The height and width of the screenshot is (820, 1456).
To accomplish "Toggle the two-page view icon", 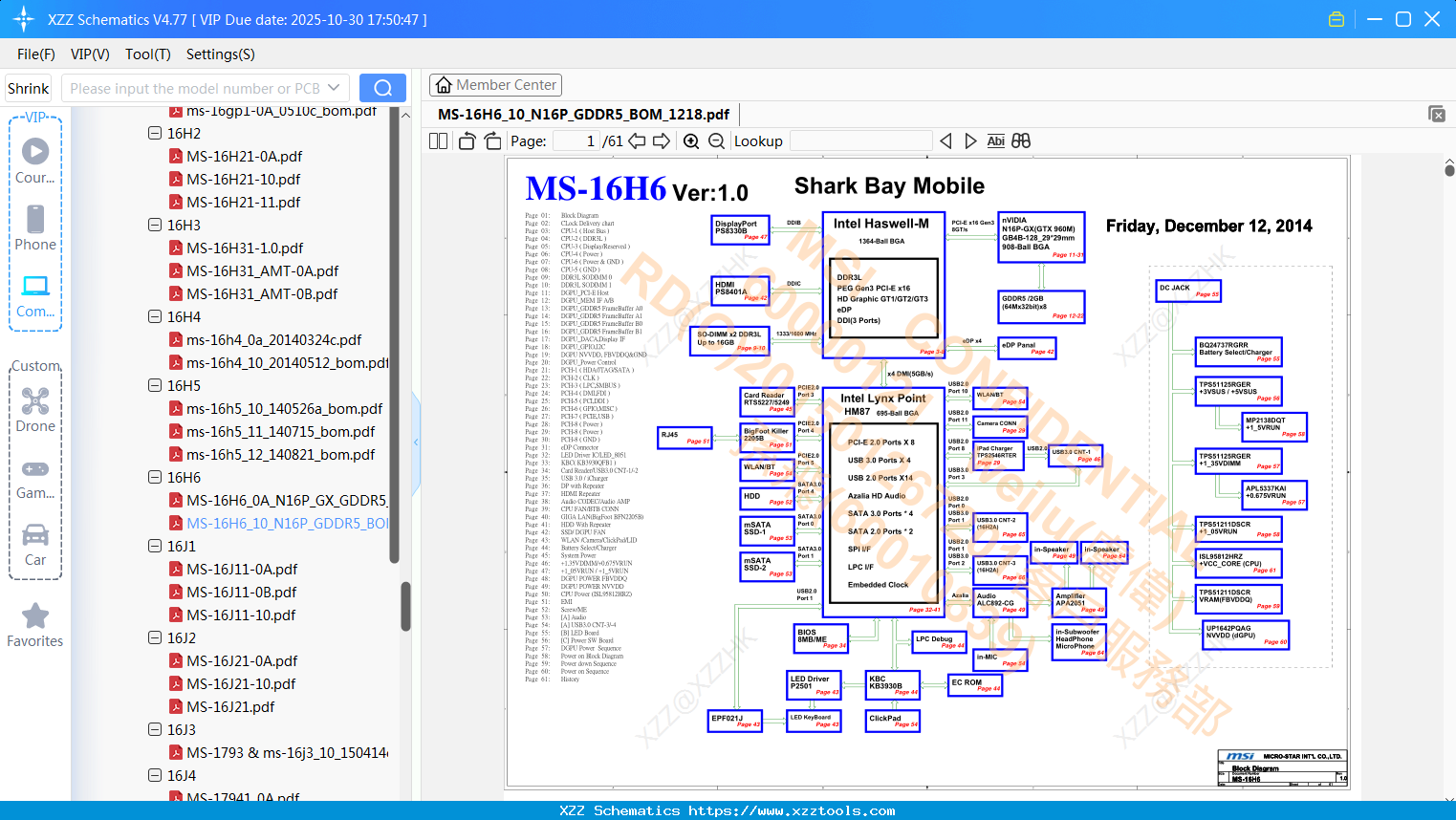I will tap(438, 140).
